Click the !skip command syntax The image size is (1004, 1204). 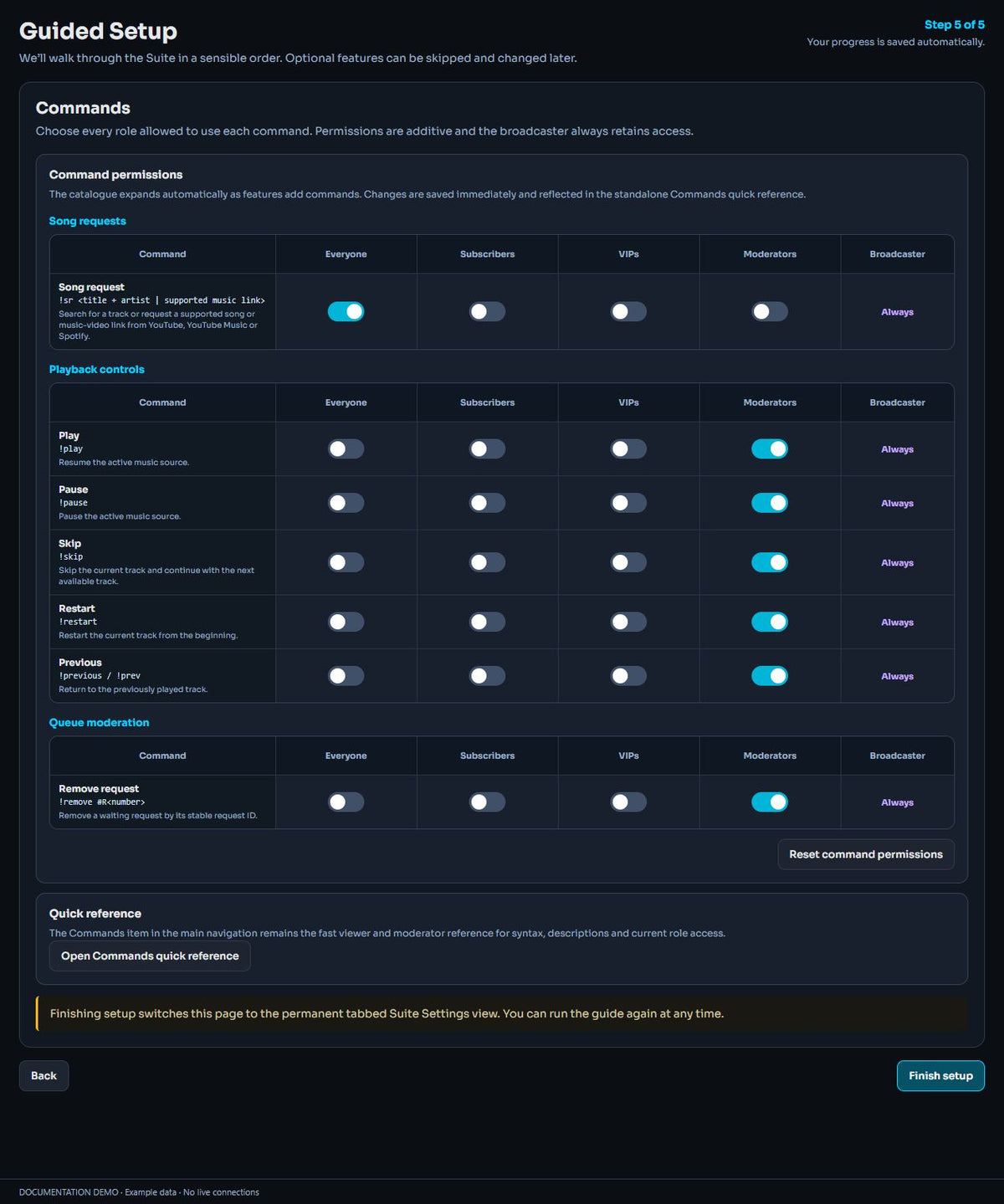coord(71,556)
